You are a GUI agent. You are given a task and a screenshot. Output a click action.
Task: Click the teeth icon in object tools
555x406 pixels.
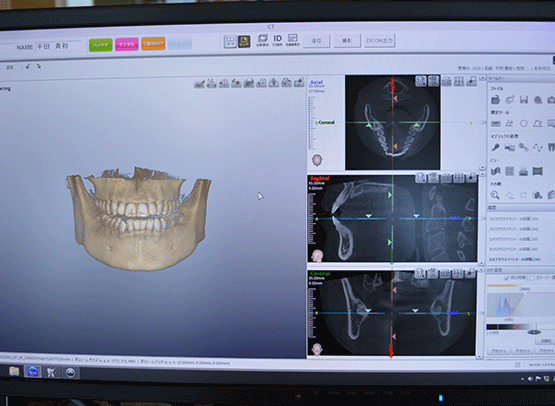point(551,147)
